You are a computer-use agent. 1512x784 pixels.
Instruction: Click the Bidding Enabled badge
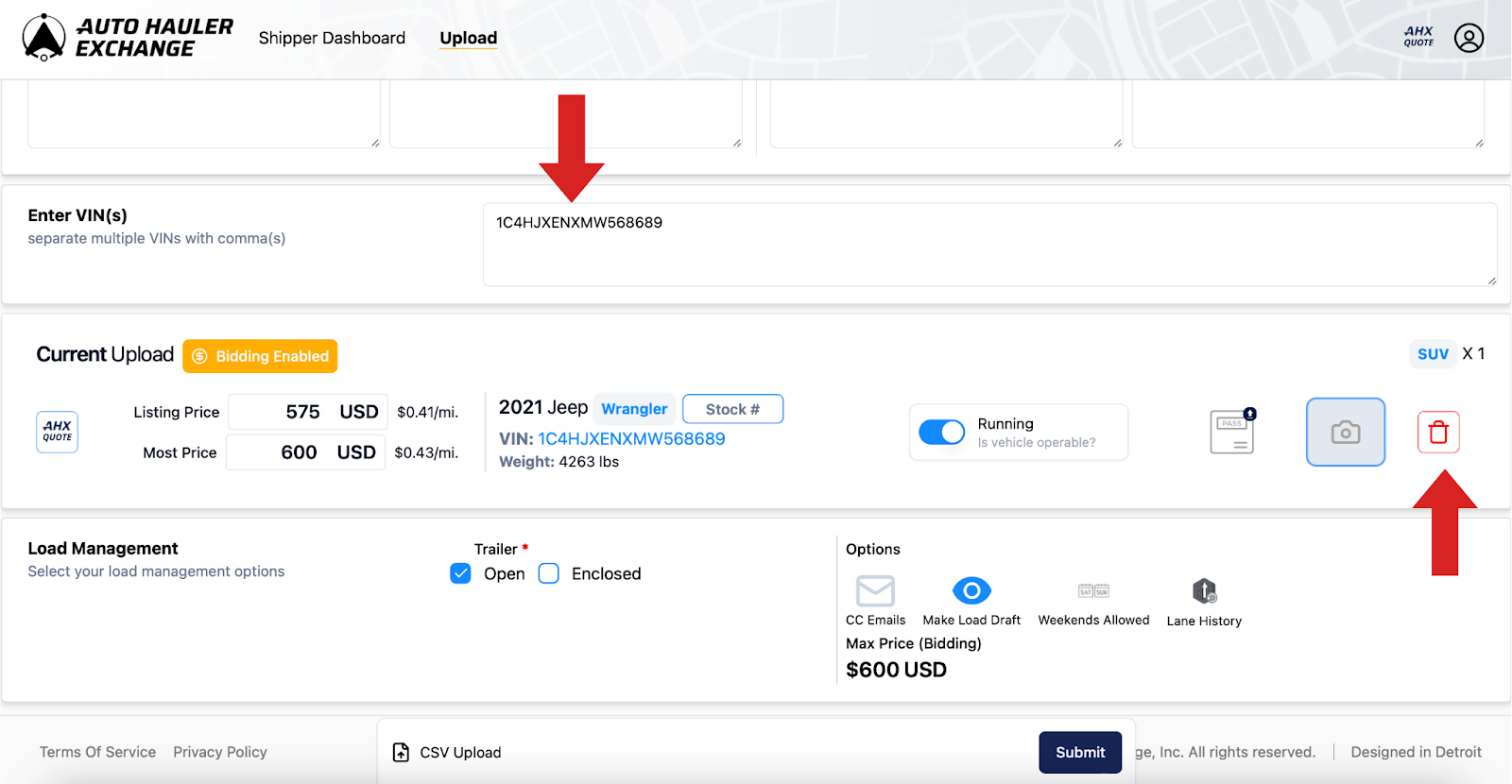coord(260,356)
